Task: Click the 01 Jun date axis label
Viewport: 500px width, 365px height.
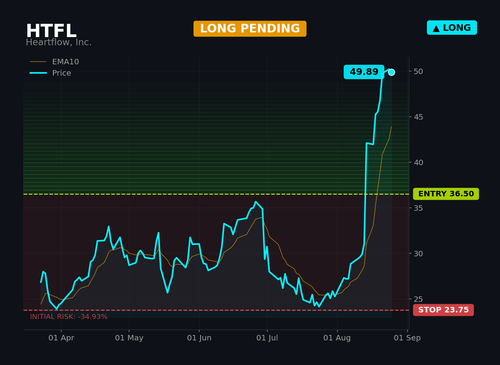Action: click(x=199, y=338)
